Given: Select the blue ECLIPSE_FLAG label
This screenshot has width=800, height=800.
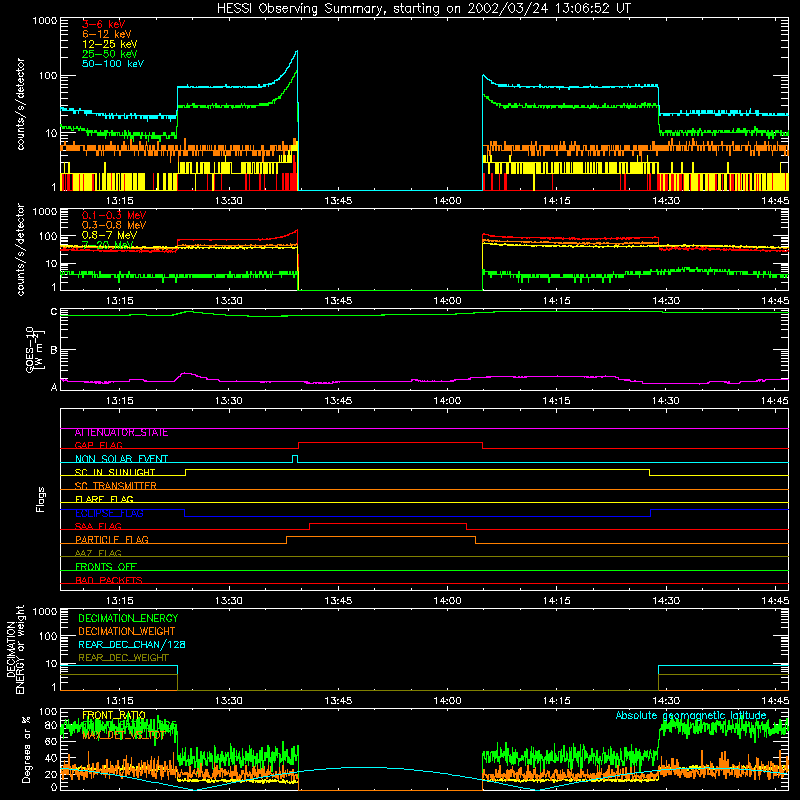Looking at the screenshot, I should 109,513.
